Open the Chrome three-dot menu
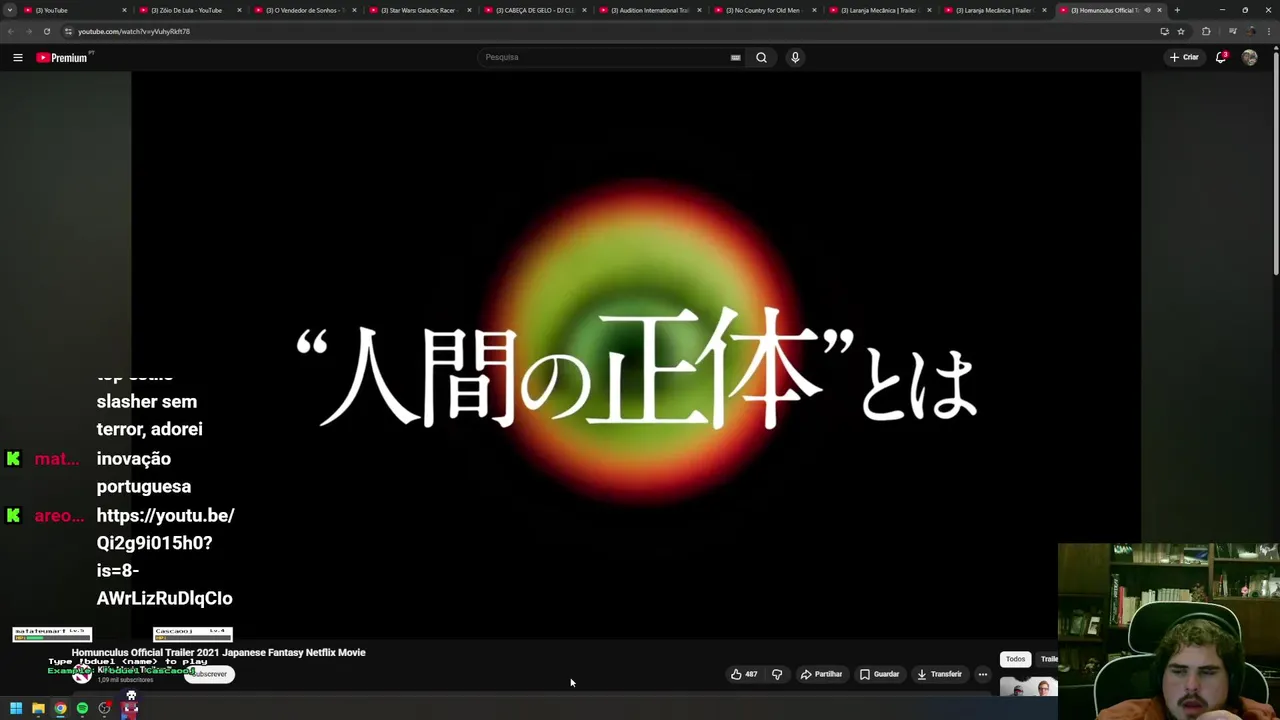The image size is (1280, 720). 1270,31
